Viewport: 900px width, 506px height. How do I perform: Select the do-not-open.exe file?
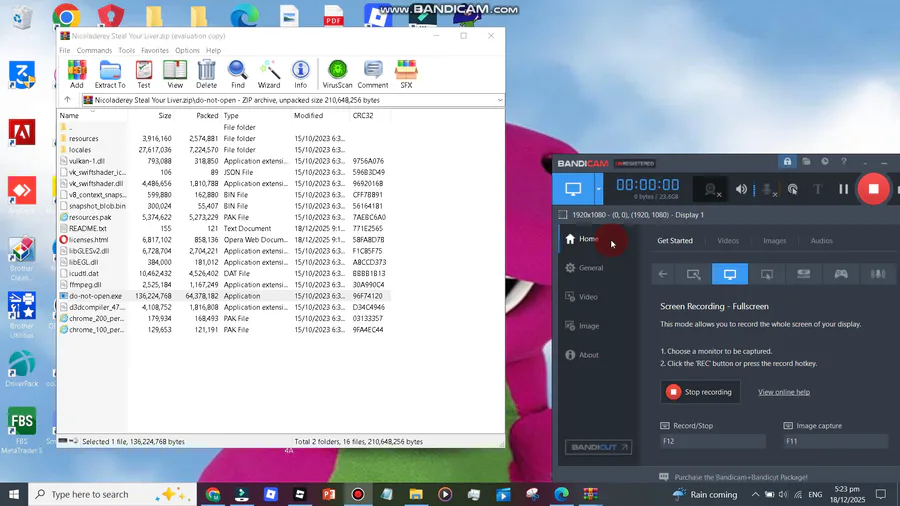[224, 296]
